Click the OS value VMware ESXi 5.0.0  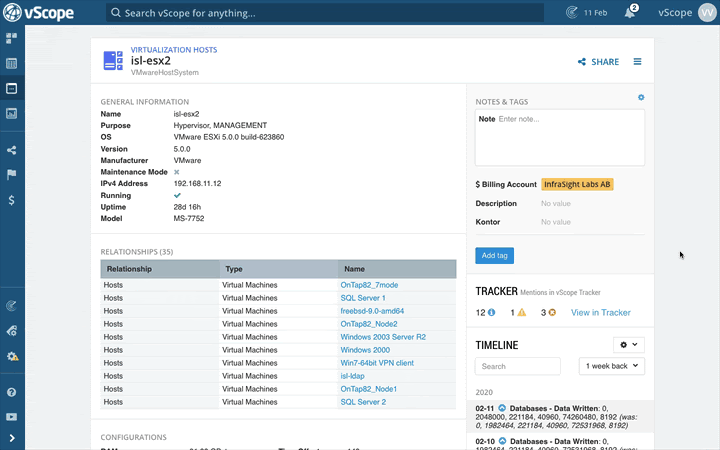click(x=229, y=137)
